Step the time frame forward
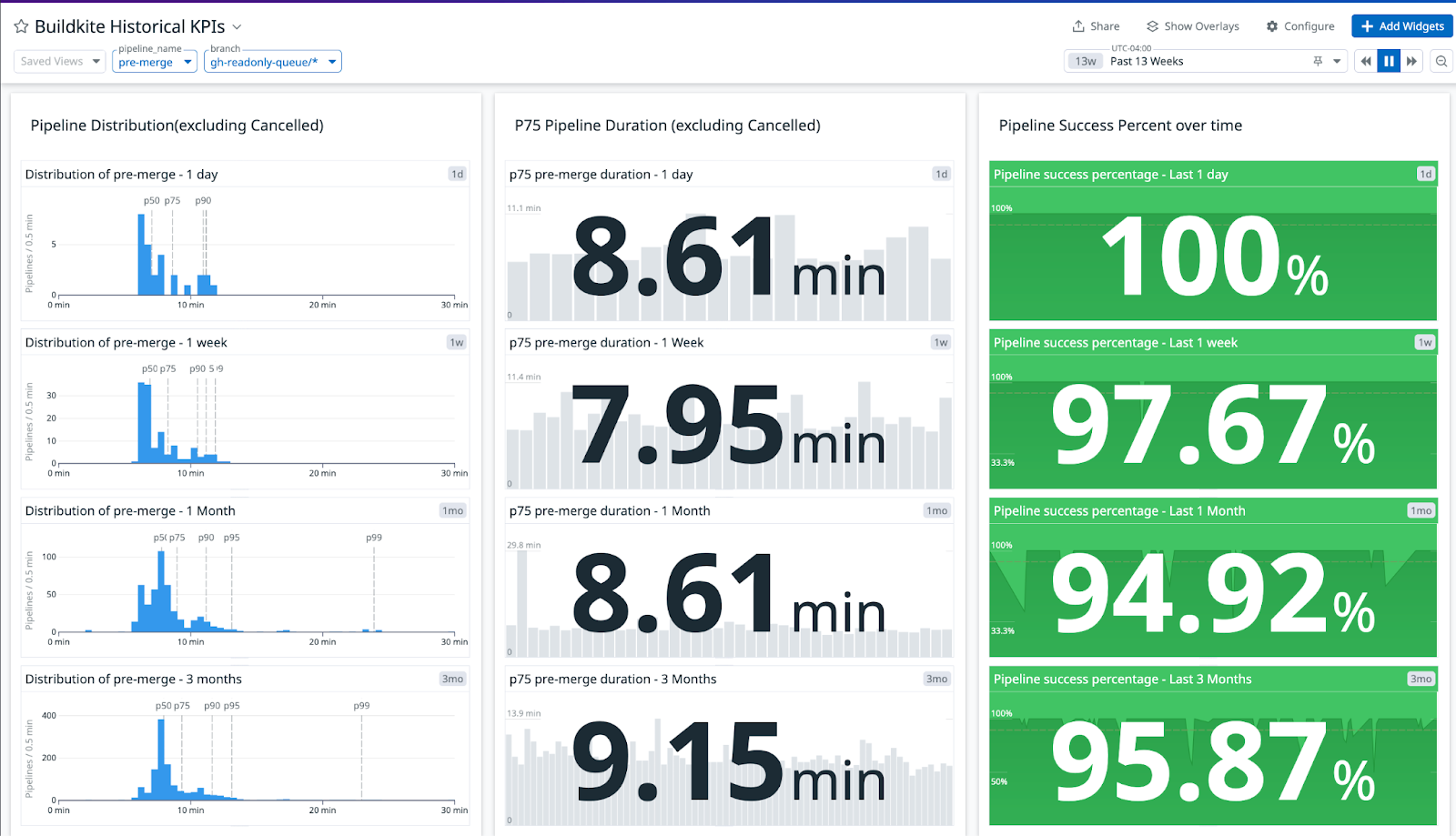This screenshot has width=1456, height=836. pyautogui.click(x=1411, y=61)
